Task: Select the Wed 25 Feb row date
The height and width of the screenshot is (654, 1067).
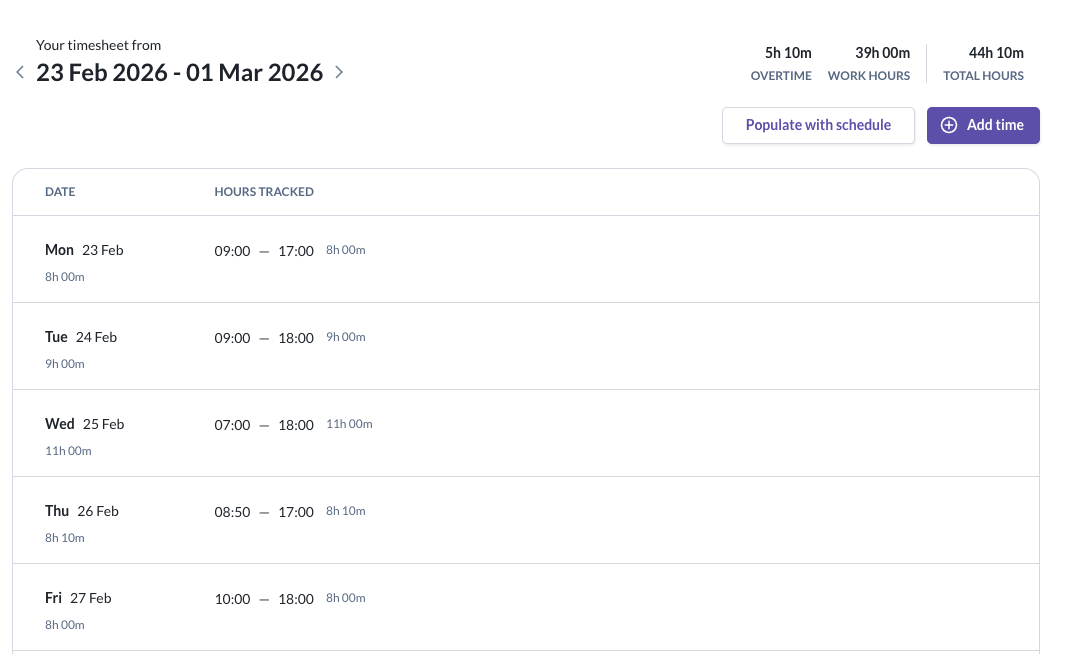Action: pyautogui.click(x=84, y=425)
